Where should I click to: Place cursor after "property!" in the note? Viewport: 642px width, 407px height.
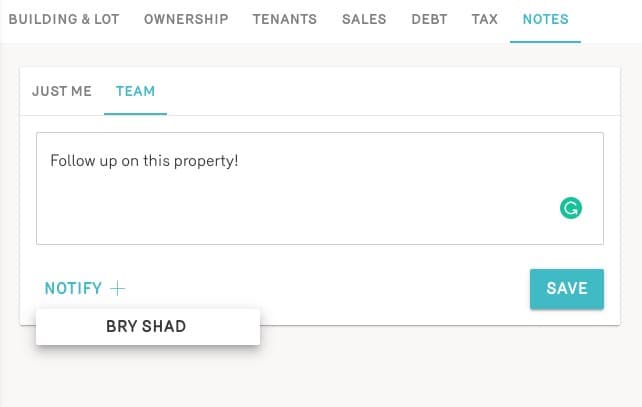[240, 160]
